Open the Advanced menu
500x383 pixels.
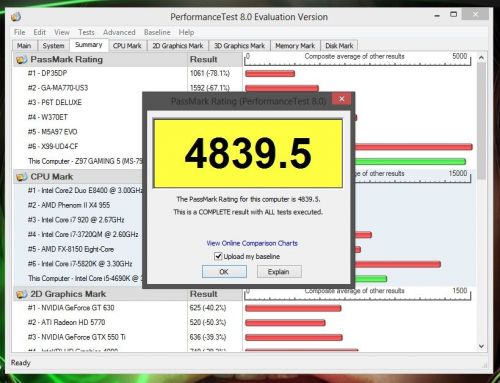(x=119, y=32)
